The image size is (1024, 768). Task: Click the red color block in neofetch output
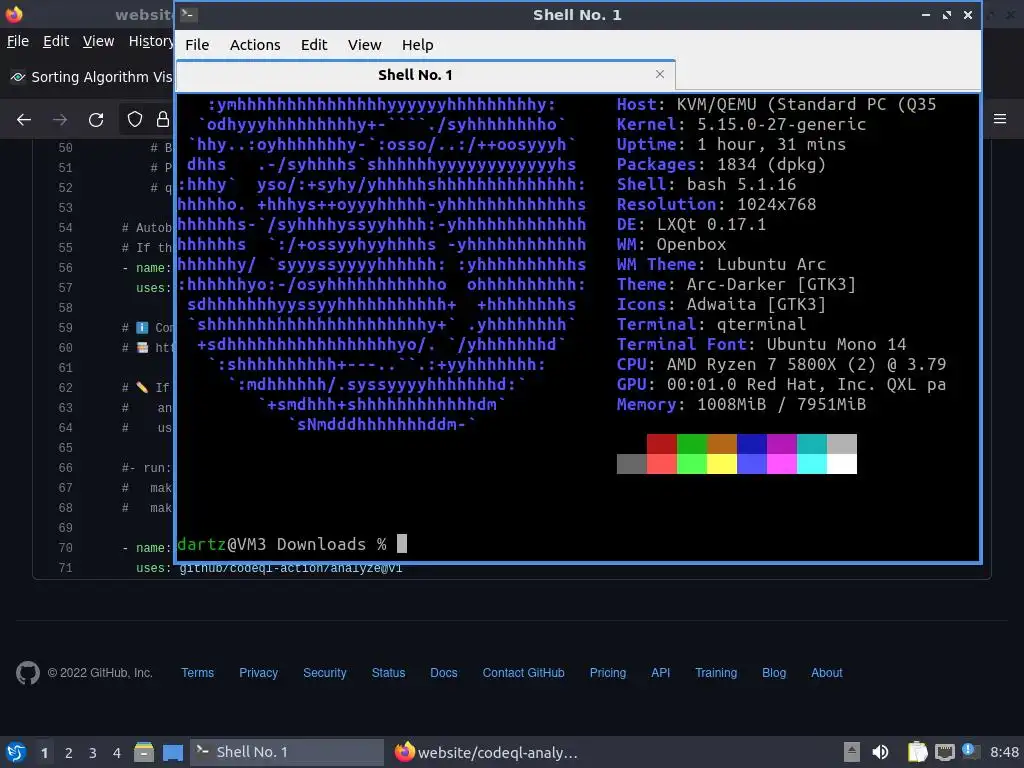(x=662, y=443)
